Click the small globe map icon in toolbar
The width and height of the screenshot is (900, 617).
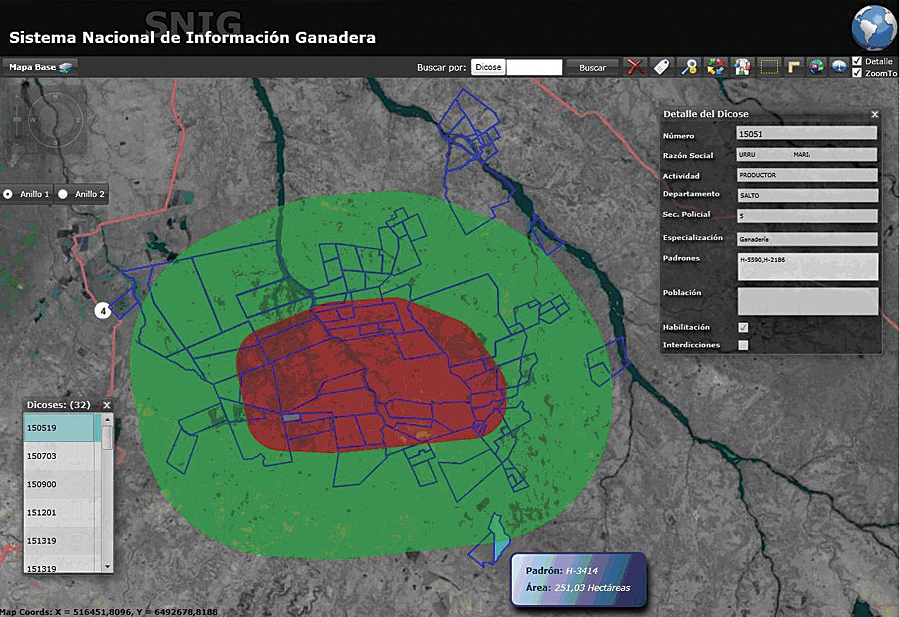[x=816, y=67]
